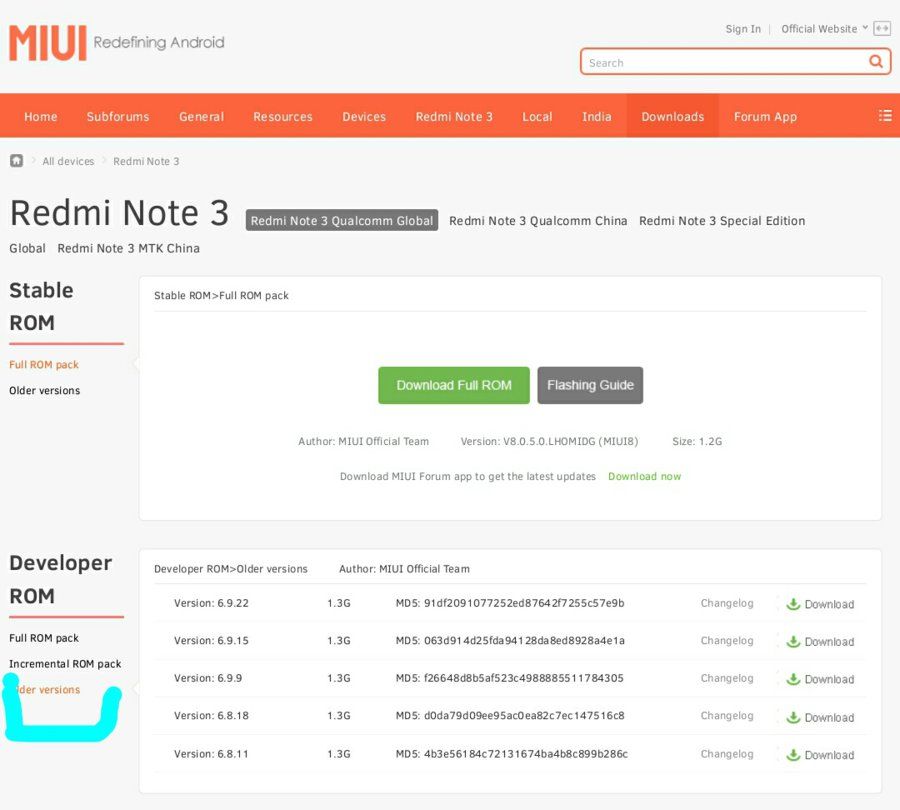Click download icon for Version 6.9.15

793,641
